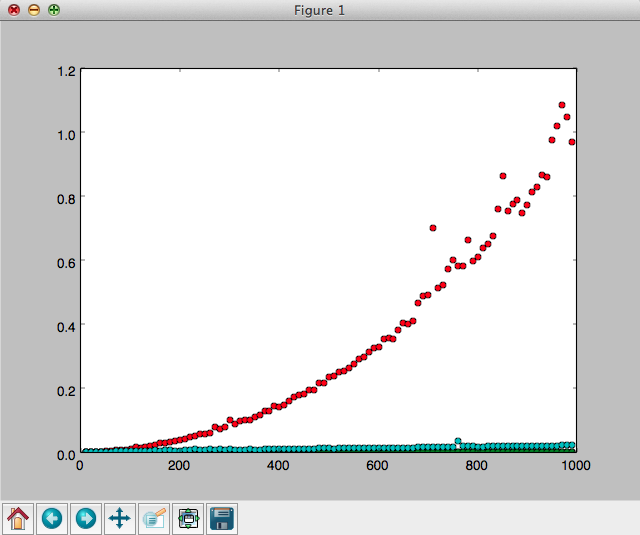Click the y-axis tick label 1.2
The height and width of the screenshot is (535, 640).
tap(66, 71)
